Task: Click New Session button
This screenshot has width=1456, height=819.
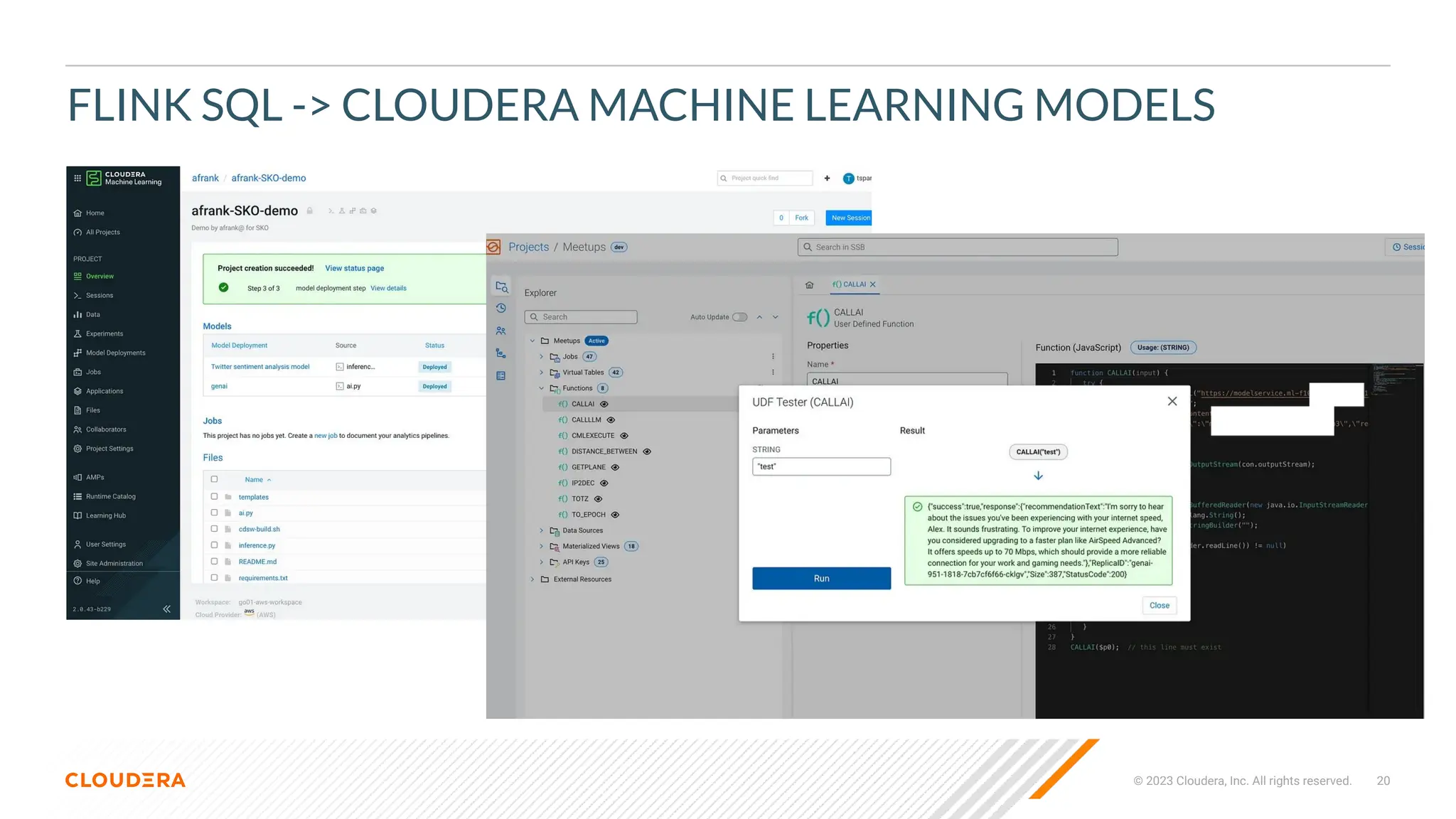Action: (850, 218)
